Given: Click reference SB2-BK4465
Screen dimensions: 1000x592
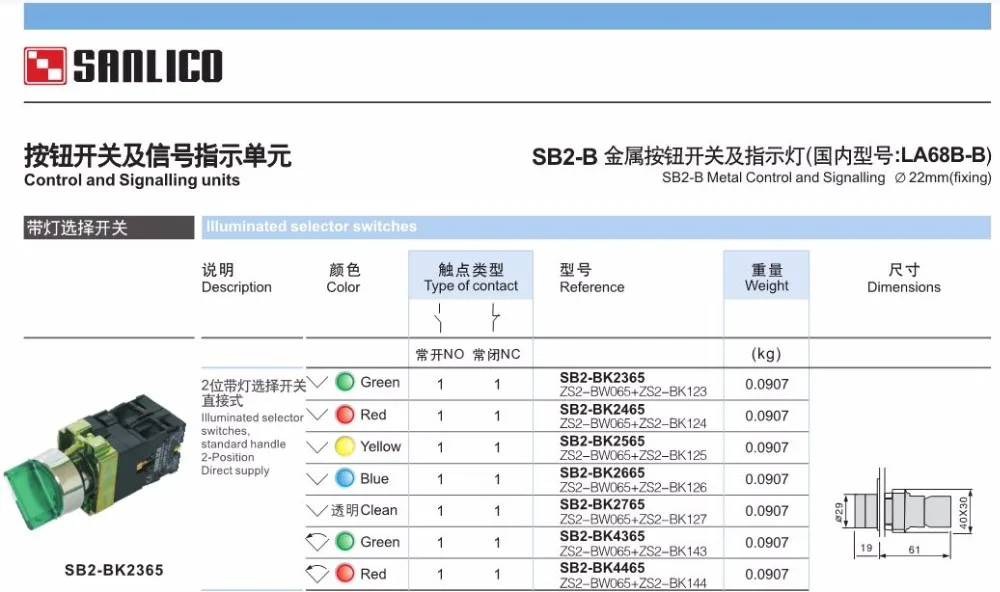Looking at the screenshot, I should tap(602, 568).
